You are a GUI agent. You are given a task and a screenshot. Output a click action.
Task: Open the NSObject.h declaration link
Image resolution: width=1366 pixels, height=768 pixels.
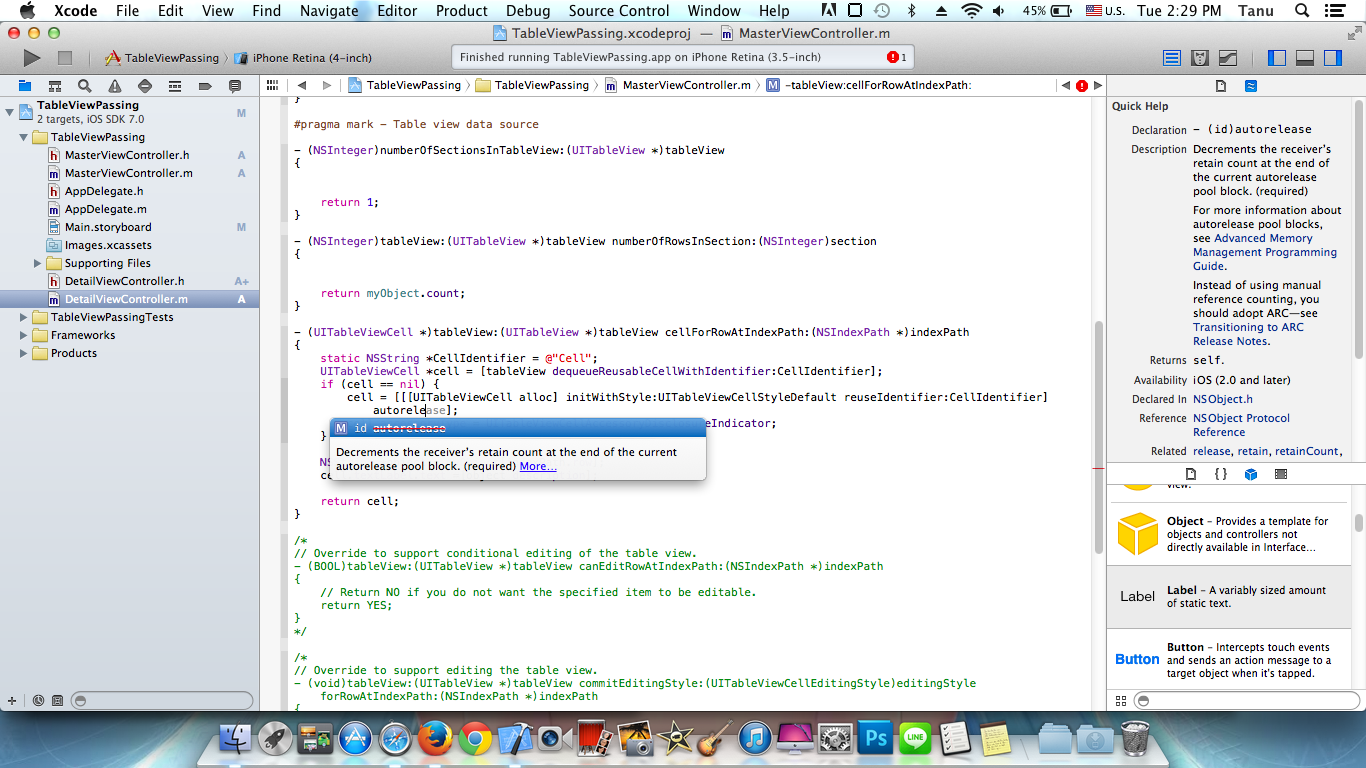1223,399
